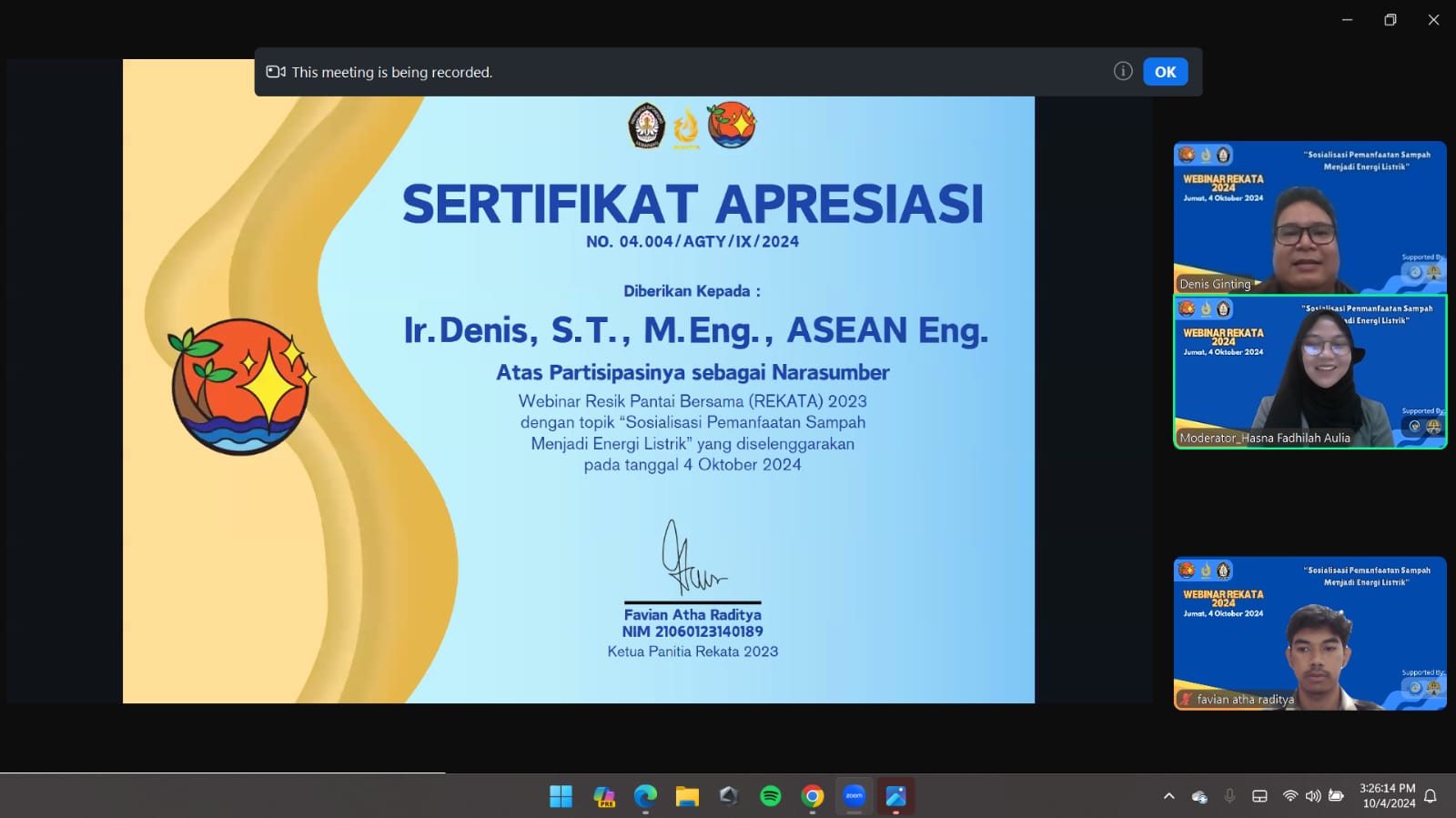Image resolution: width=1456 pixels, height=818 pixels.
Task: Open the Windows Start menu
Action: coord(561,797)
